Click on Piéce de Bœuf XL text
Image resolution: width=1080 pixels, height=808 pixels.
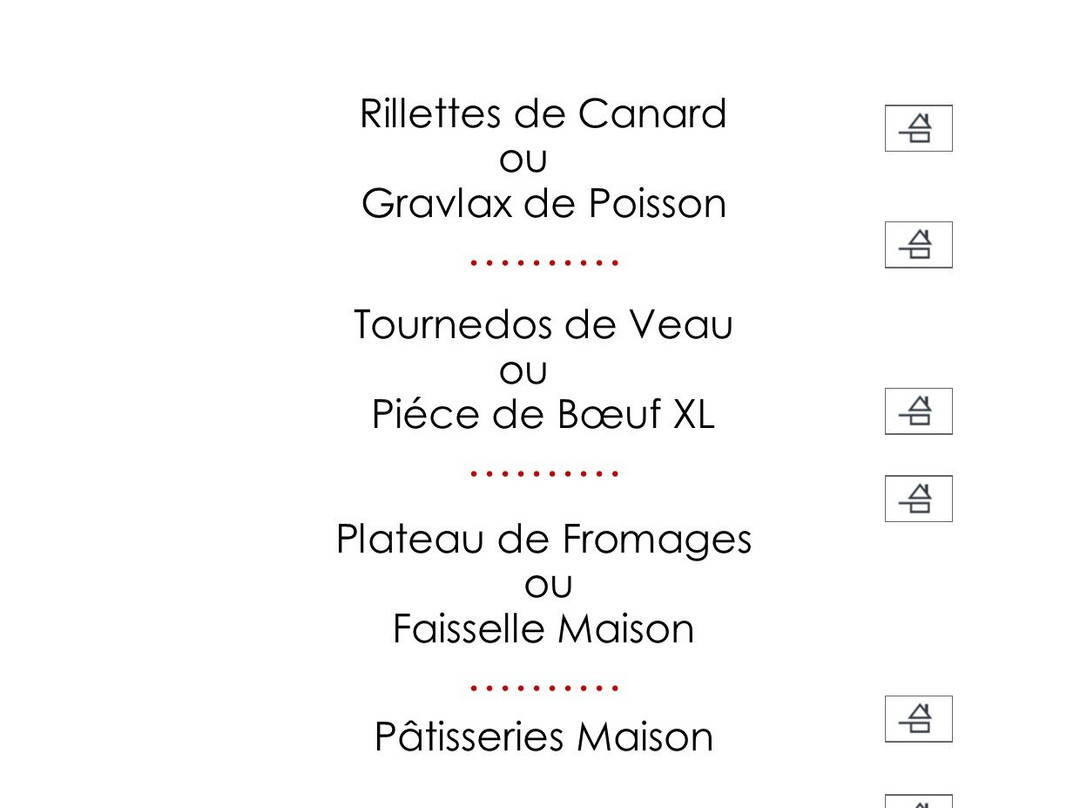[543, 414]
